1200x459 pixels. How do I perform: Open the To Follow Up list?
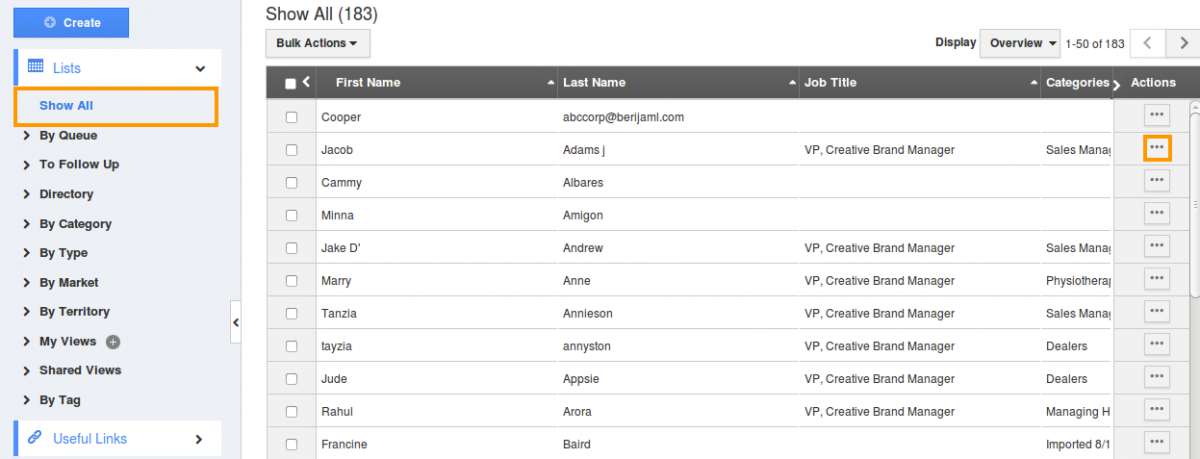(x=79, y=164)
